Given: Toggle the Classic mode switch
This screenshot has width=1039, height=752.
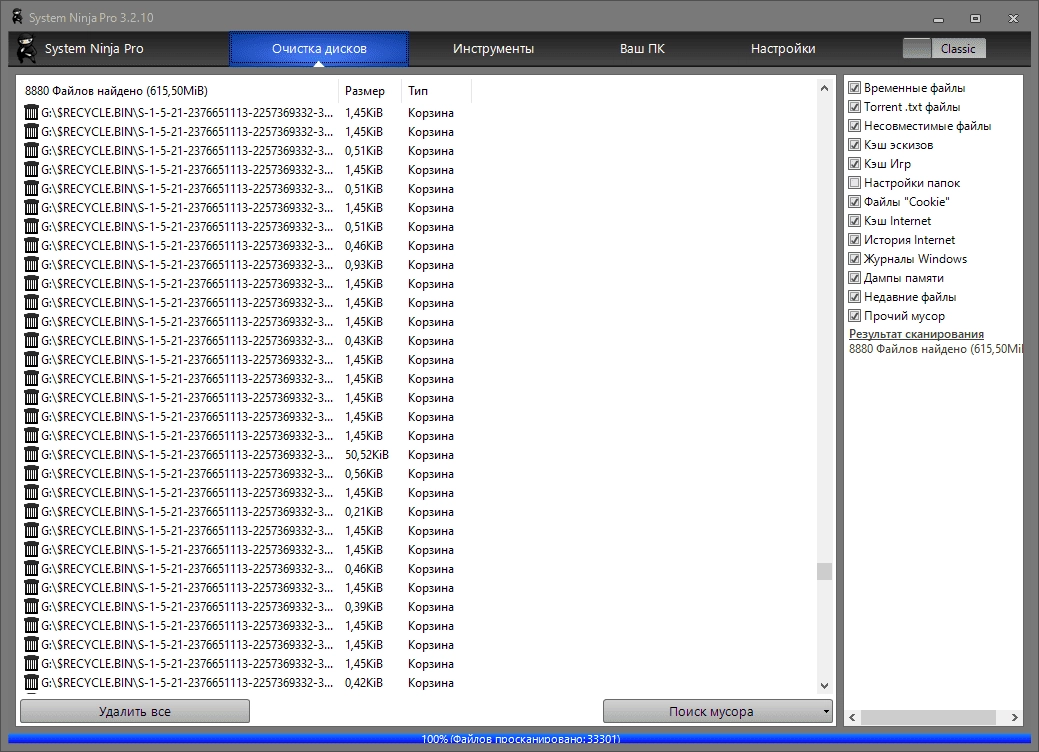Looking at the screenshot, I should click(x=944, y=48).
